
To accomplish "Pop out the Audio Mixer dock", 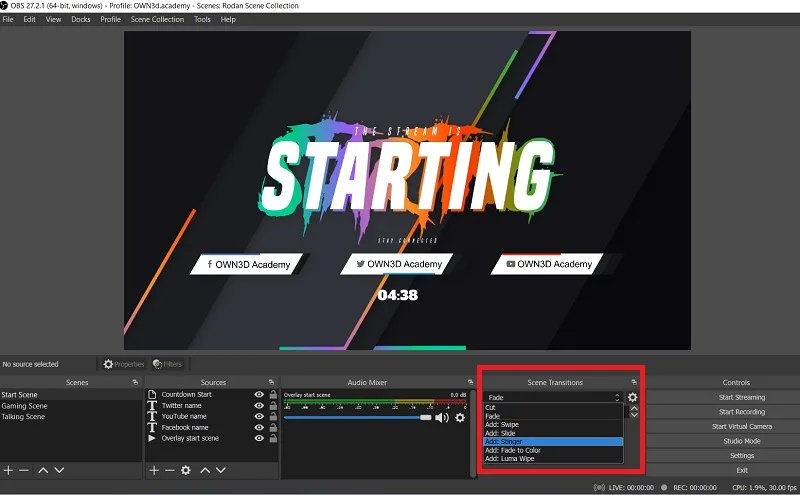I will [x=470, y=382].
